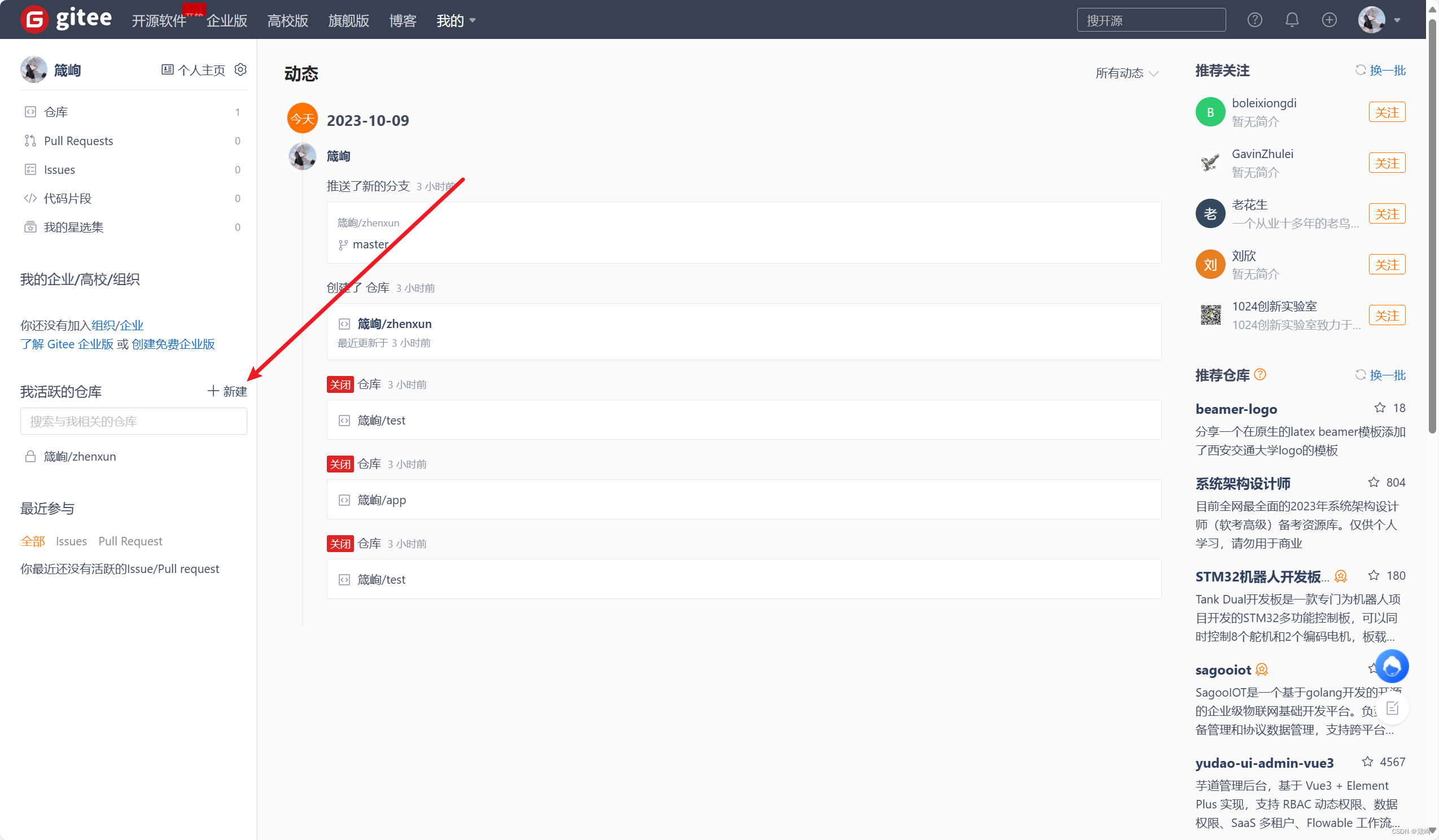1439x840 pixels.
Task: Click the 新建 repository button
Action: point(228,391)
